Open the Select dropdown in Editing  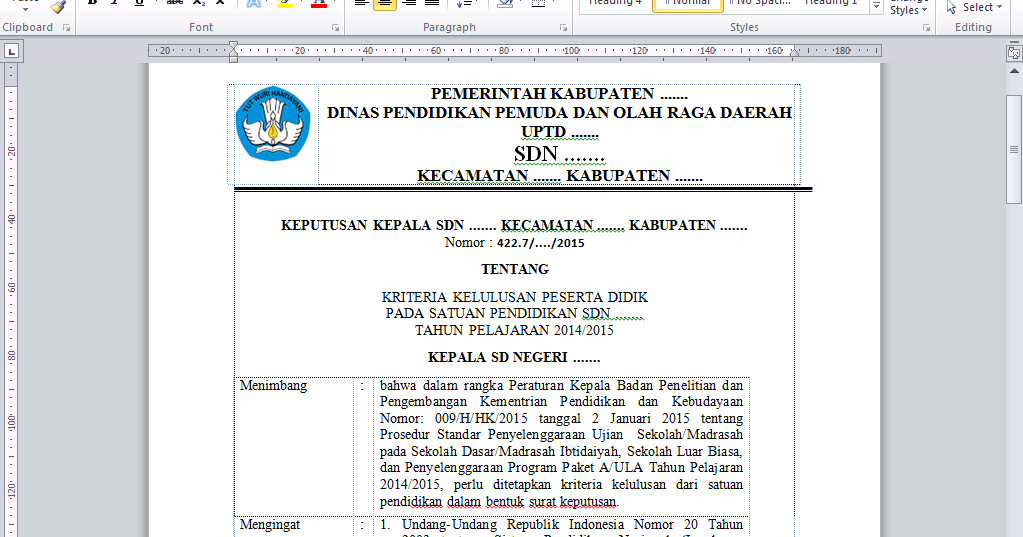click(974, 7)
